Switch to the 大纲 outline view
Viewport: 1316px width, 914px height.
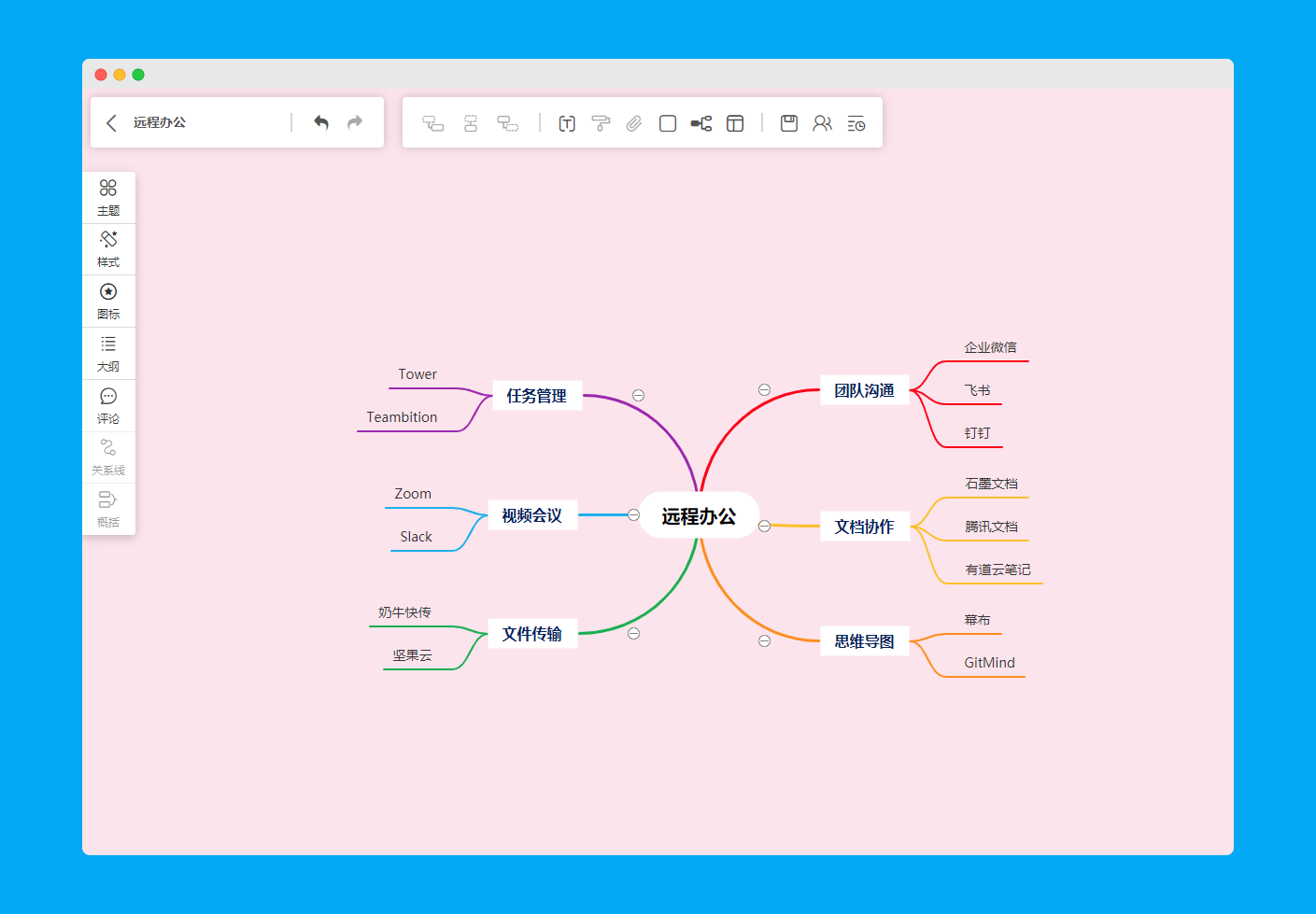(x=108, y=353)
